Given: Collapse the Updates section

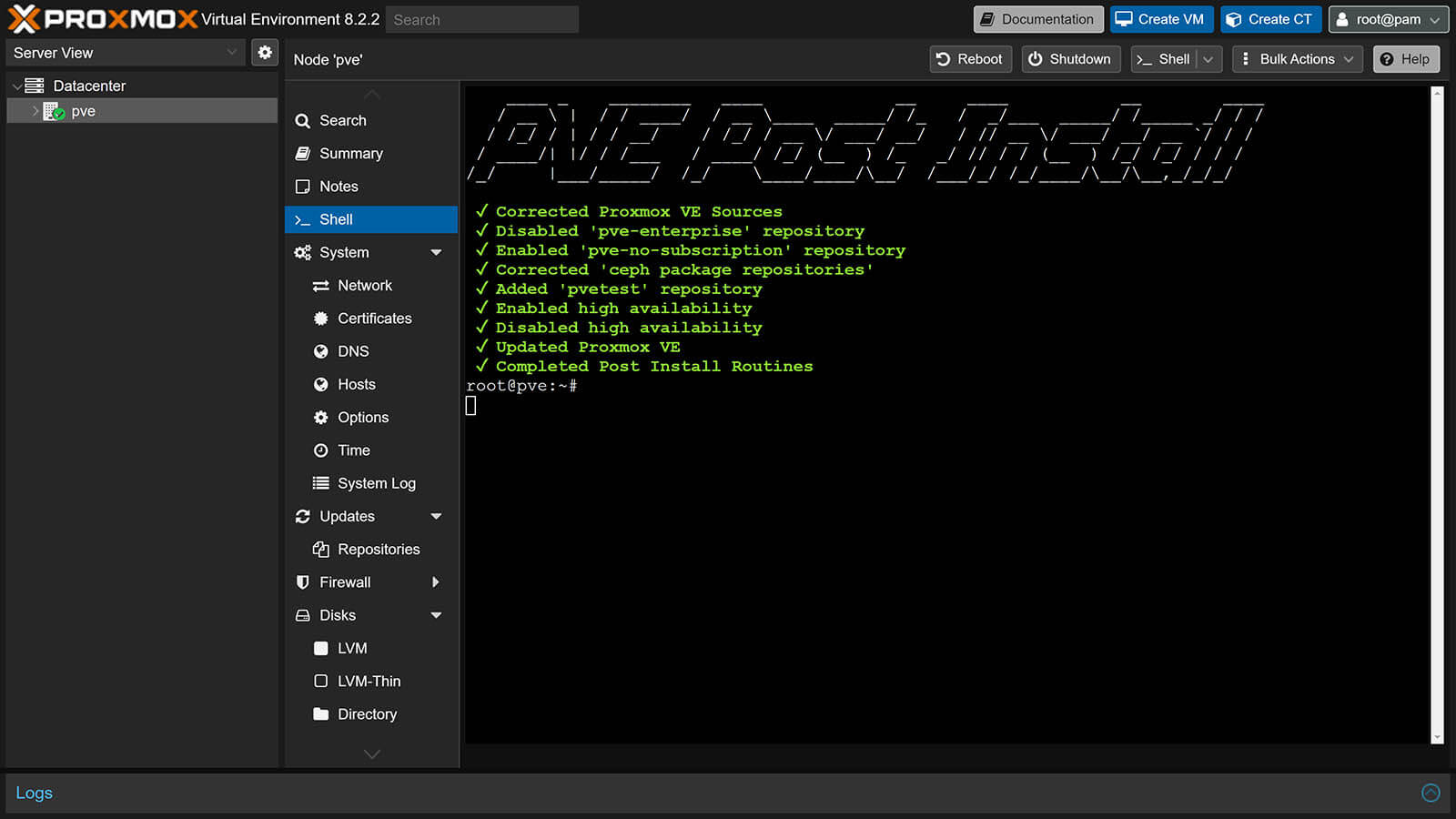Looking at the screenshot, I should 438,516.
